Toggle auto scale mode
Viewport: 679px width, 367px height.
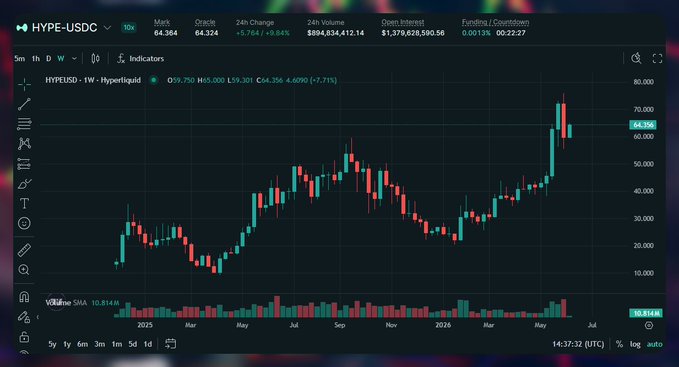tap(654, 344)
